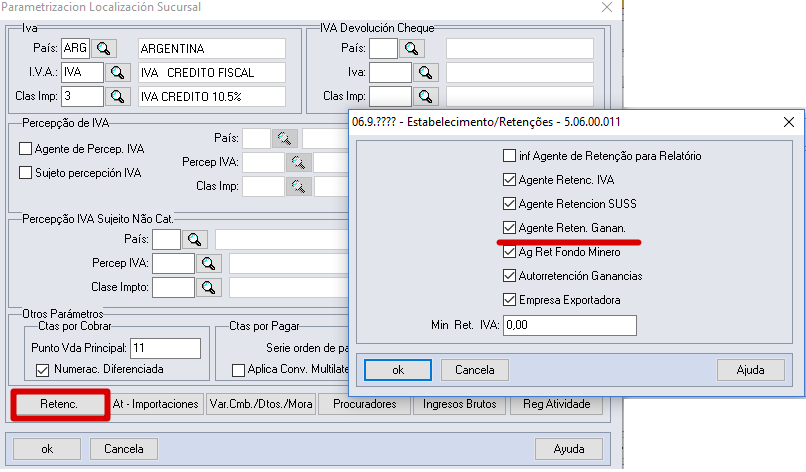Uncheck Agente Retenc. IVA
The image size is (806, 472).
pos(509,180)
